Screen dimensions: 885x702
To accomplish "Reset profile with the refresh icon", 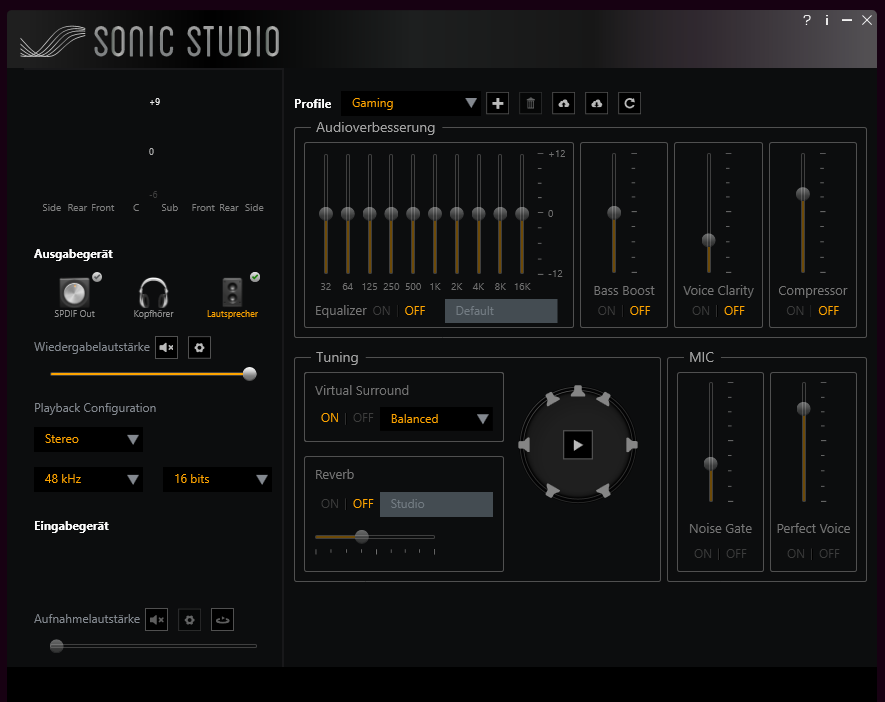I will tap(629, 103).
